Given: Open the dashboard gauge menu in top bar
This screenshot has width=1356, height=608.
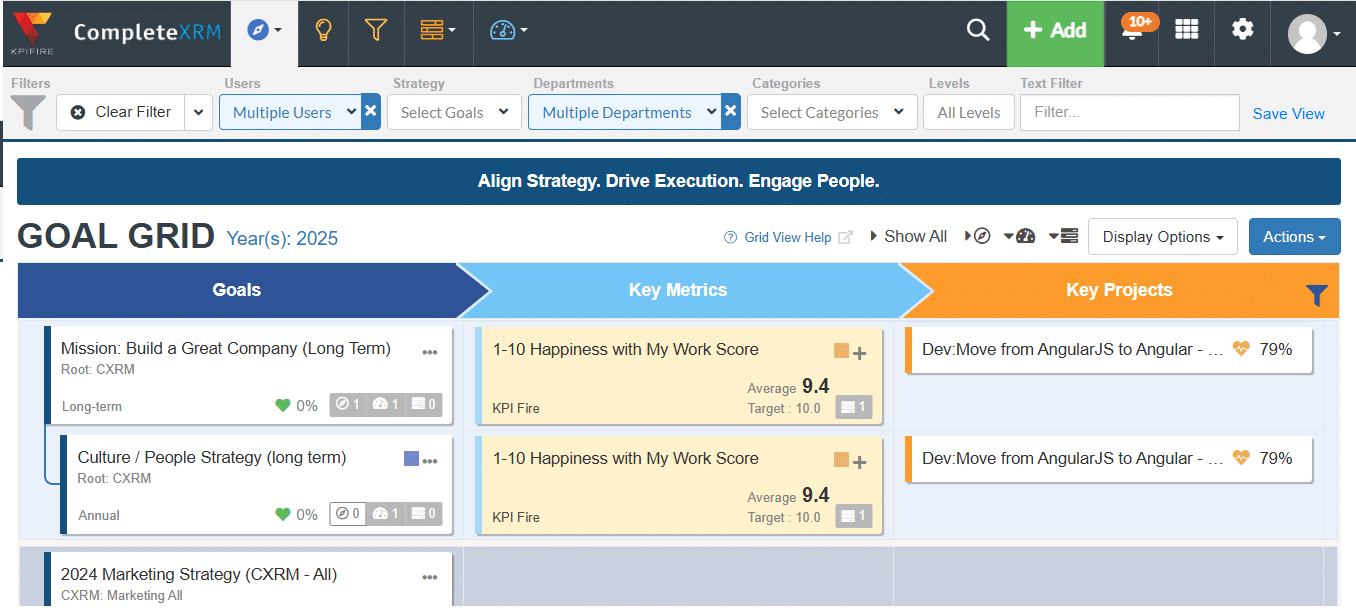Looking at the screenshot, I should coord(508,31).
